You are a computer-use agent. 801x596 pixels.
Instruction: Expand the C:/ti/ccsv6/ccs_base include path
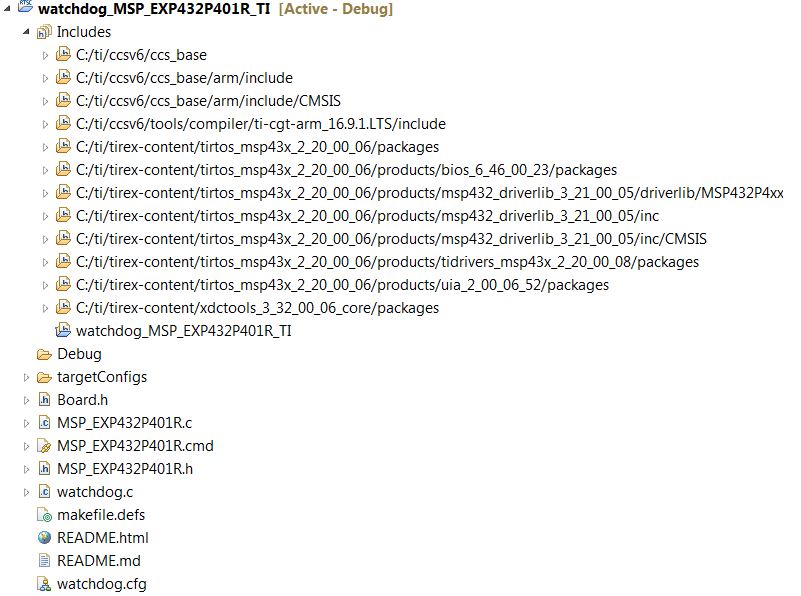pyautogui.click(x=45, y=55)
